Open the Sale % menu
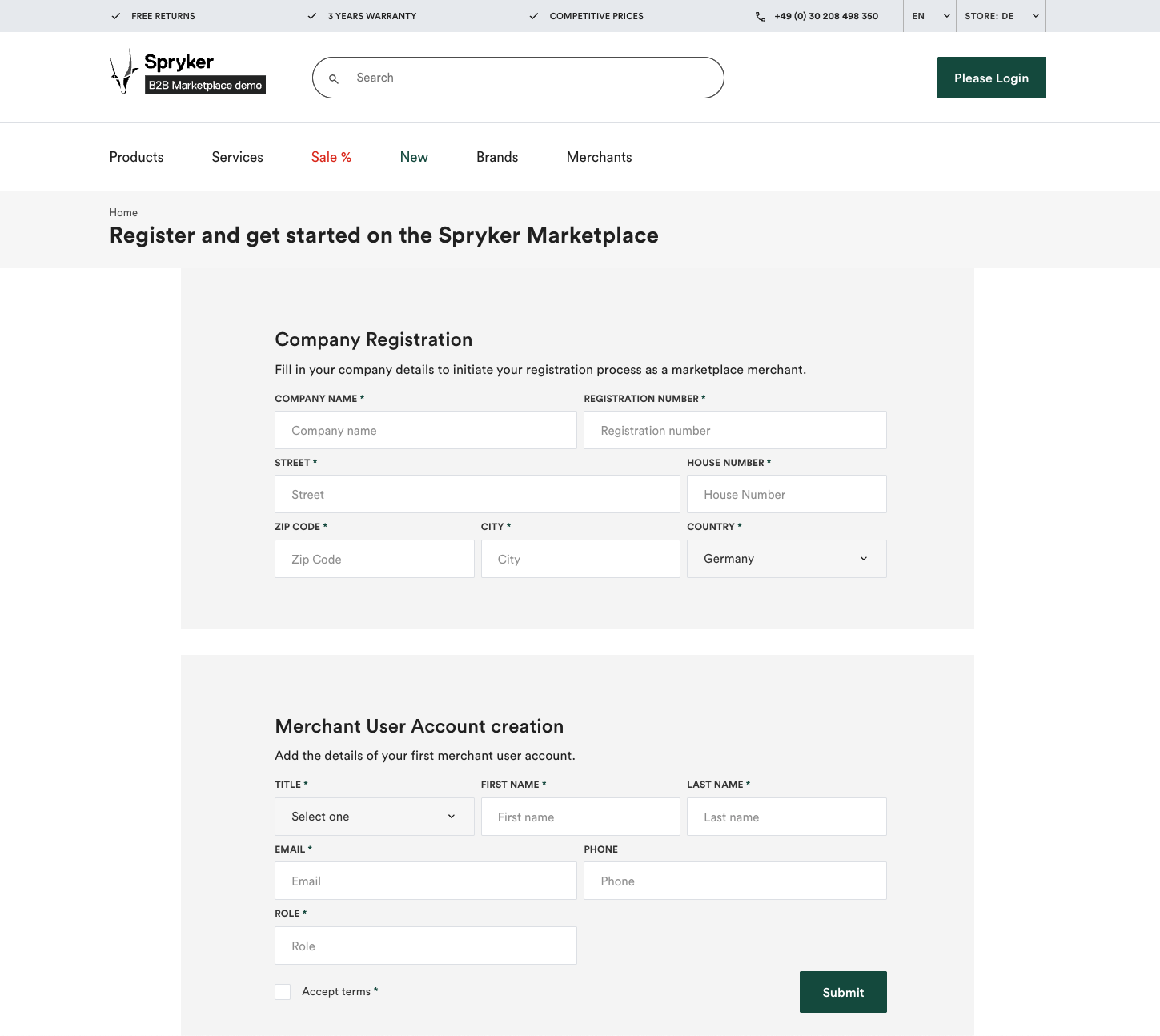 coord(331,157)
